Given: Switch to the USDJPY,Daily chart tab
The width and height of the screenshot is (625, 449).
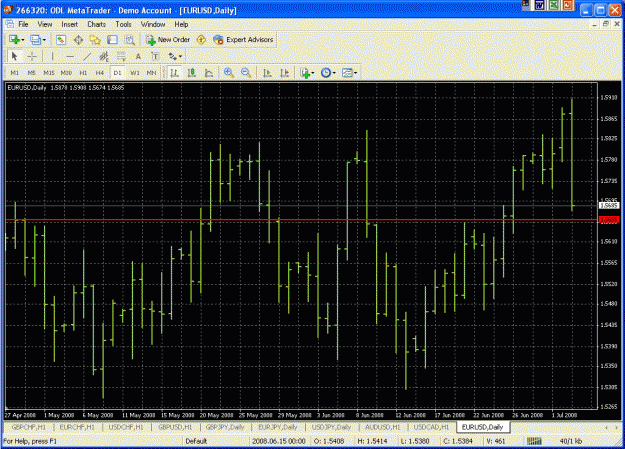Looking at the screenshot, I should click(331, 427).
